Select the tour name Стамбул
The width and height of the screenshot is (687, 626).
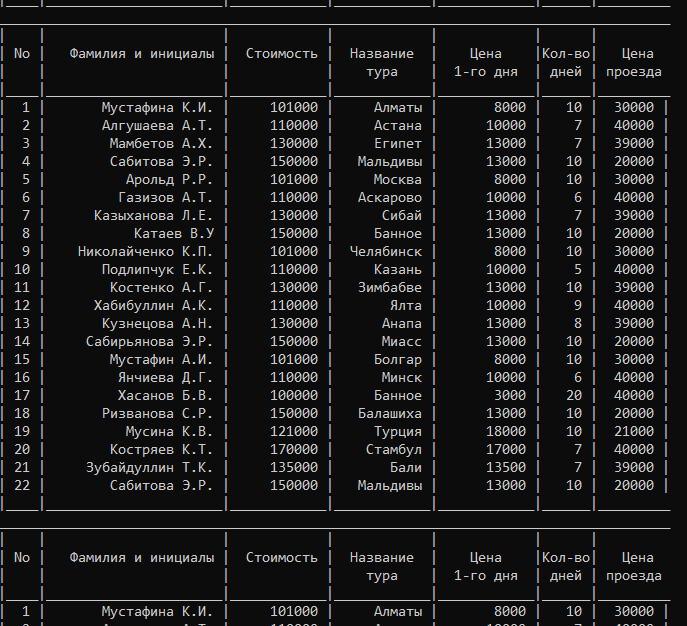pos(394,449)
